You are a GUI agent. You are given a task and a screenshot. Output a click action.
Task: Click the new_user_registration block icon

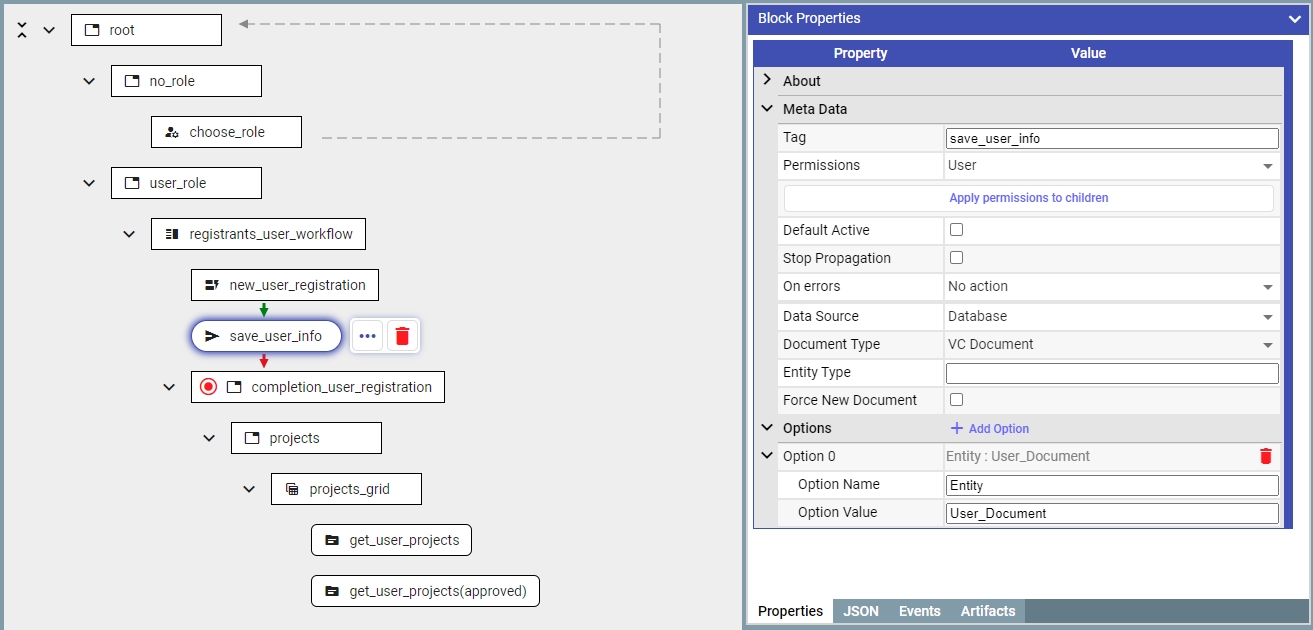[212, 285]
